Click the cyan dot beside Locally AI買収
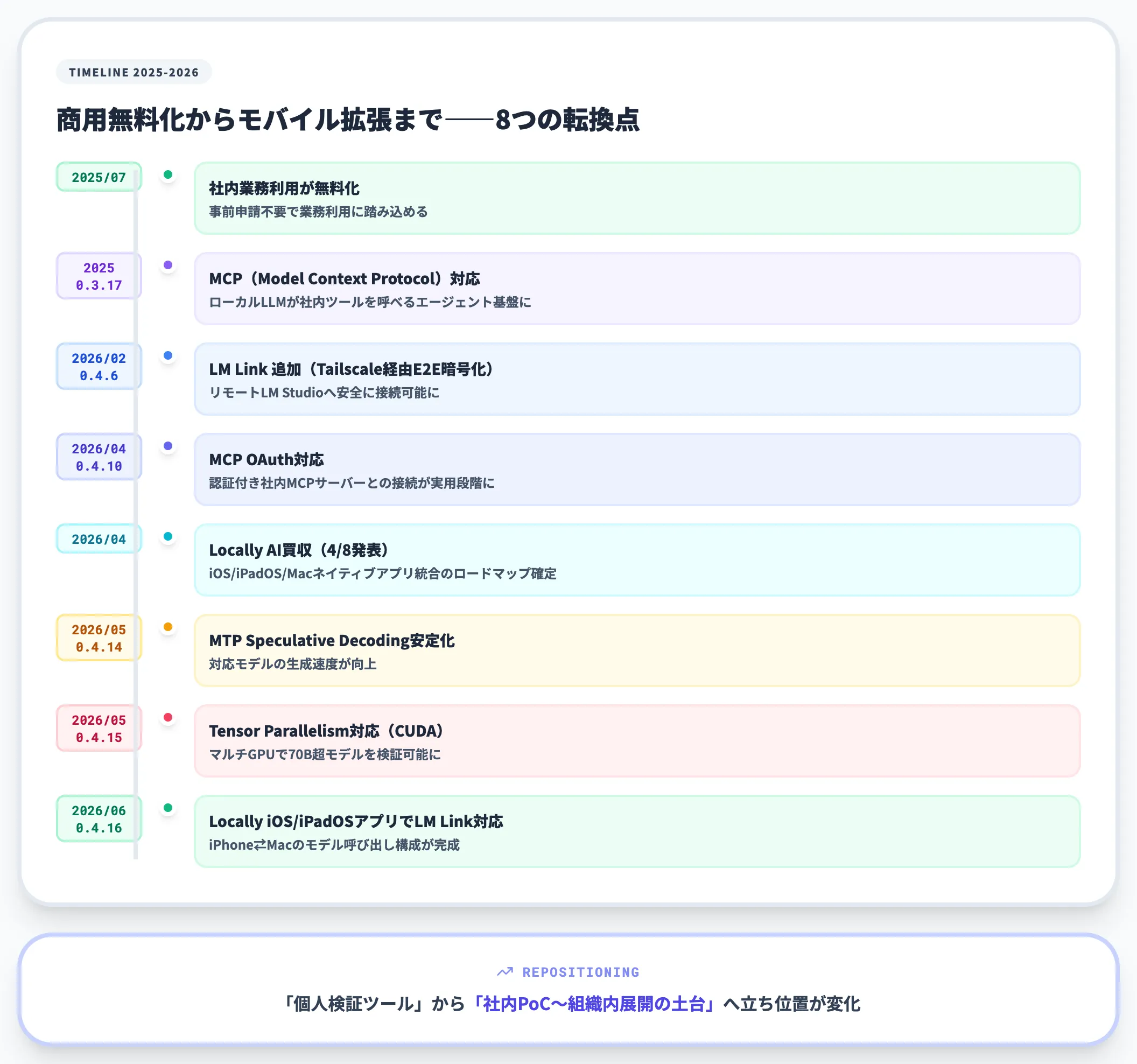1137x1064 pixels. click(167, 536)
